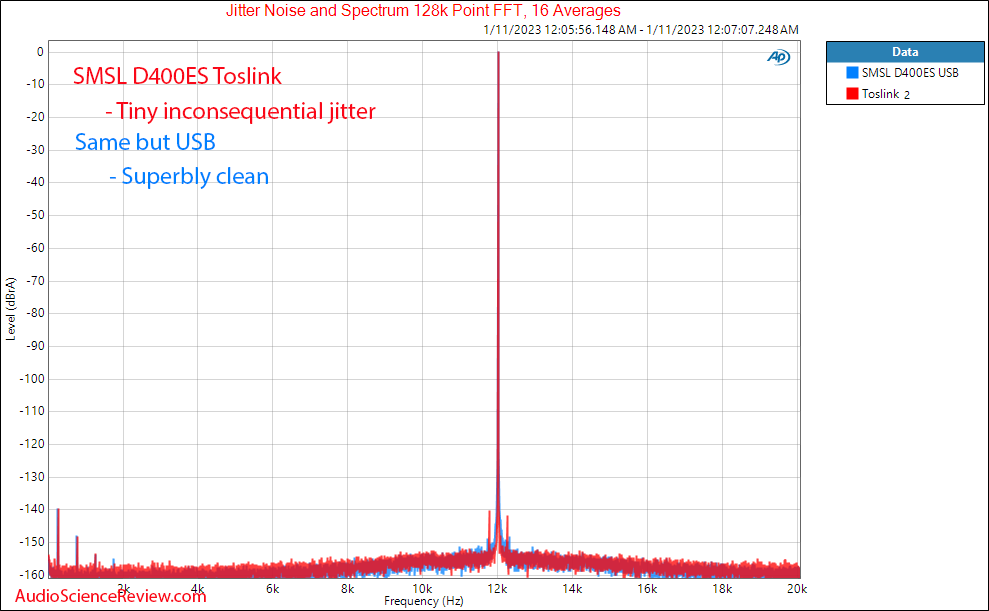
Task: Click the 'Frequency (Hz)' axis label
Action: coord(424,601)
